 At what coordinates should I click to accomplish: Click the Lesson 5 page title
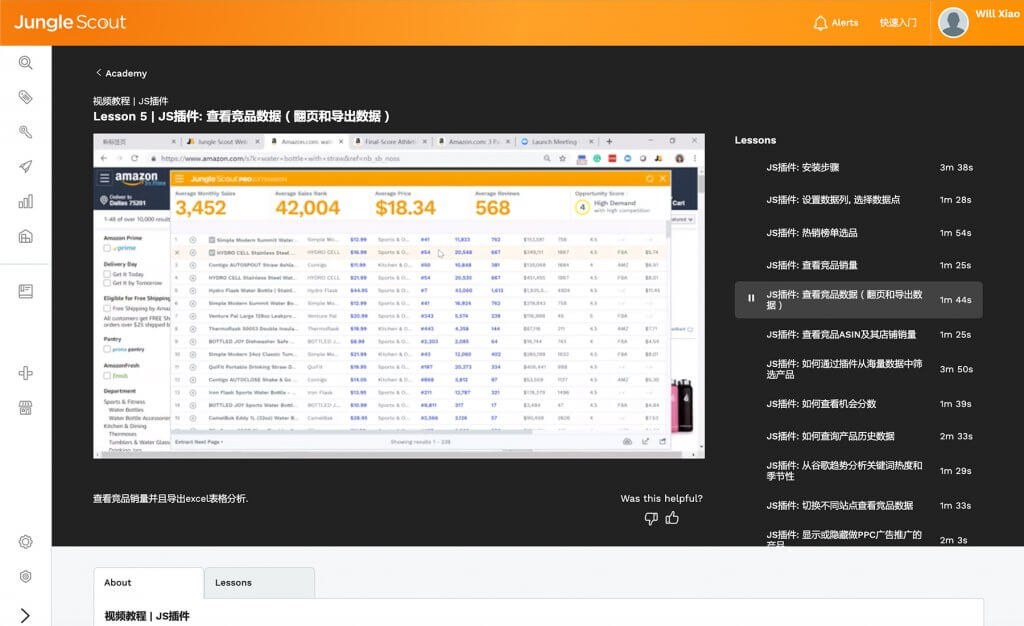click(242, 116)
